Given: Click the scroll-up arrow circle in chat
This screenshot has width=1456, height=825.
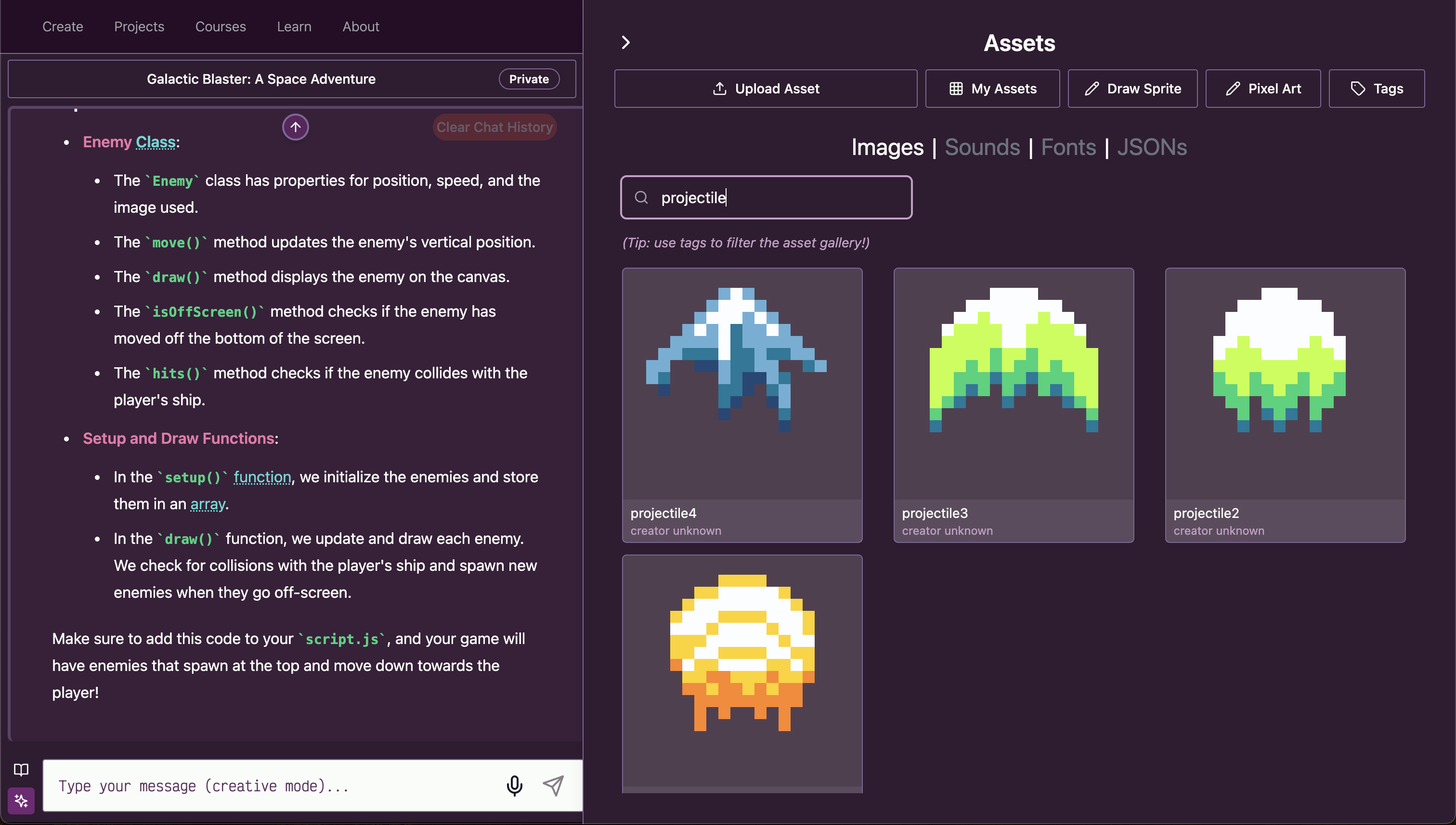Looking at the screenshot, I should [x=295, y=127].
